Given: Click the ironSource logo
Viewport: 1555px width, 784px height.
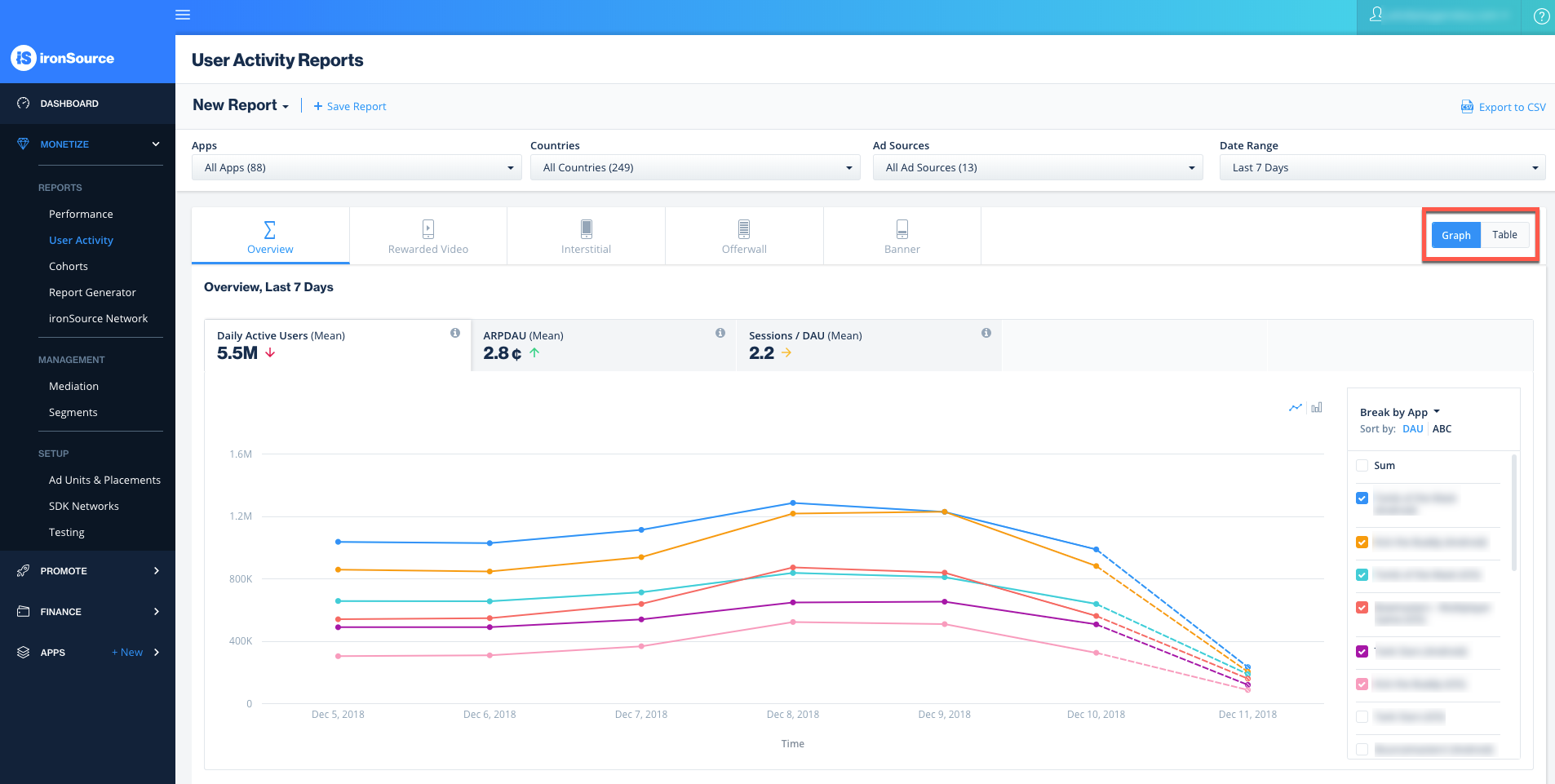Looking at the screenshot, I should tap(63, 58).
